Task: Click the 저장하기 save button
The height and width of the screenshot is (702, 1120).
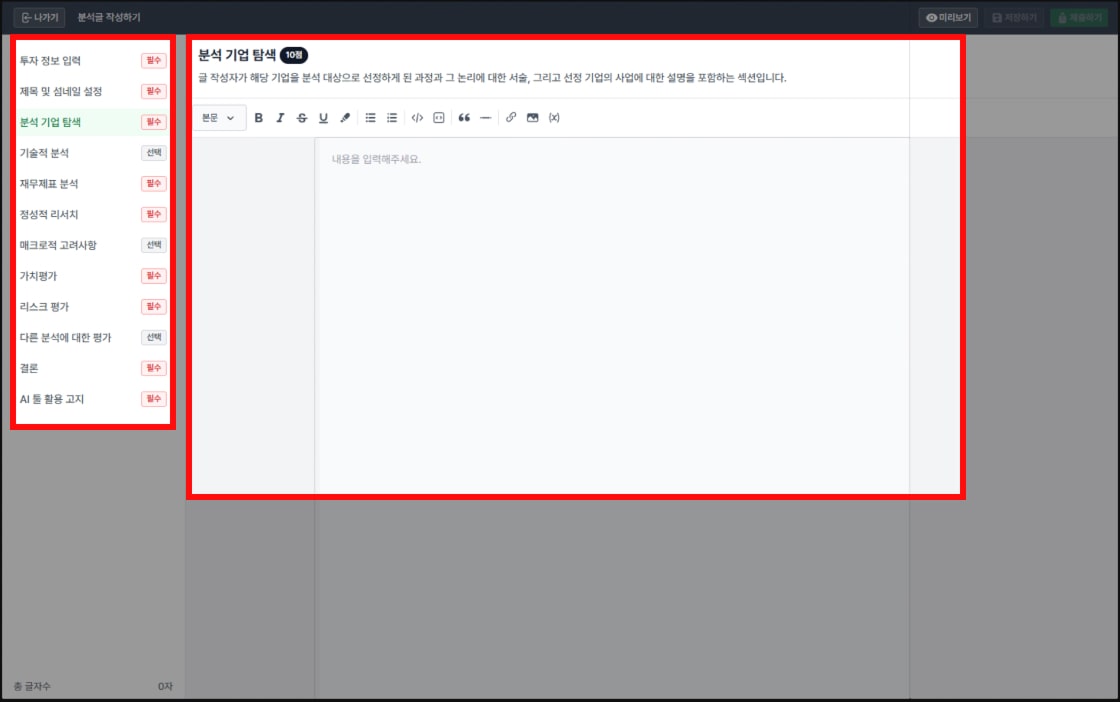Action: click(1014, 17)
